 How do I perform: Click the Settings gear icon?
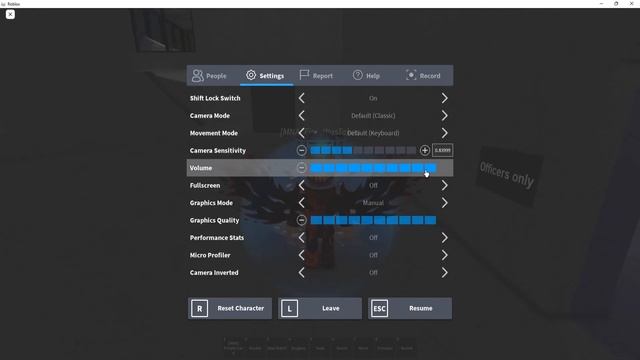(251, 75)
